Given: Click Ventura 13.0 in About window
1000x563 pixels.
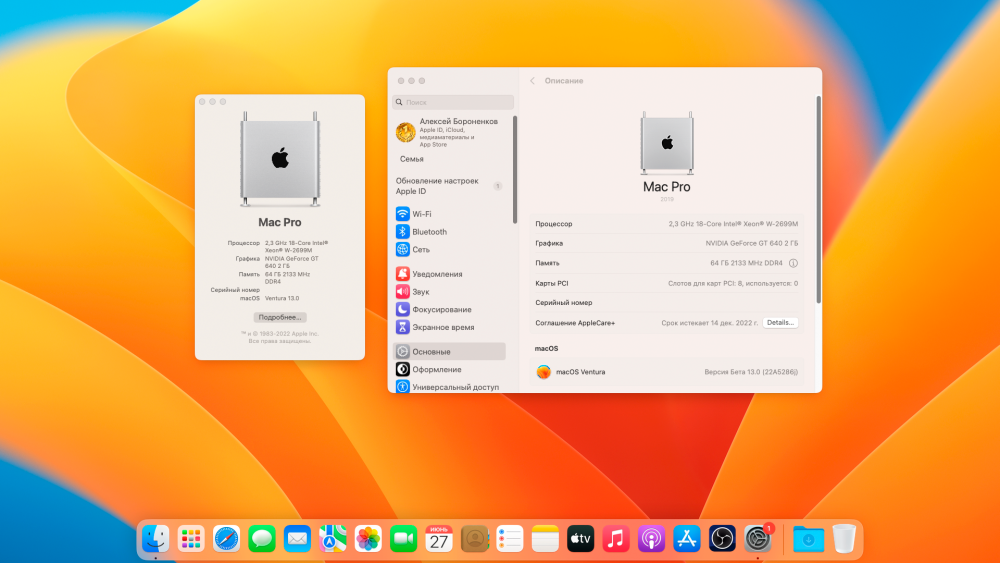Looking at the screenshot, I should tap(282, 298).
